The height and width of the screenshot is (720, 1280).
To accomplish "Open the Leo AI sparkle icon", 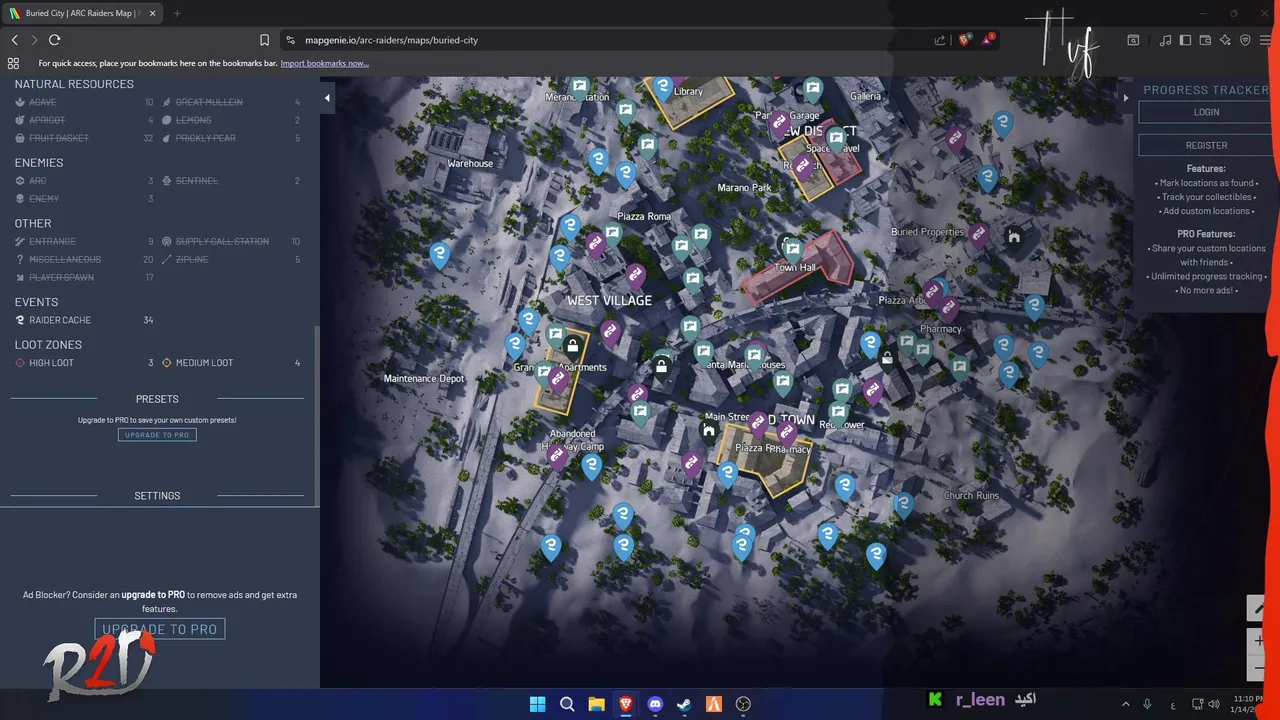I will [1225, 40].
